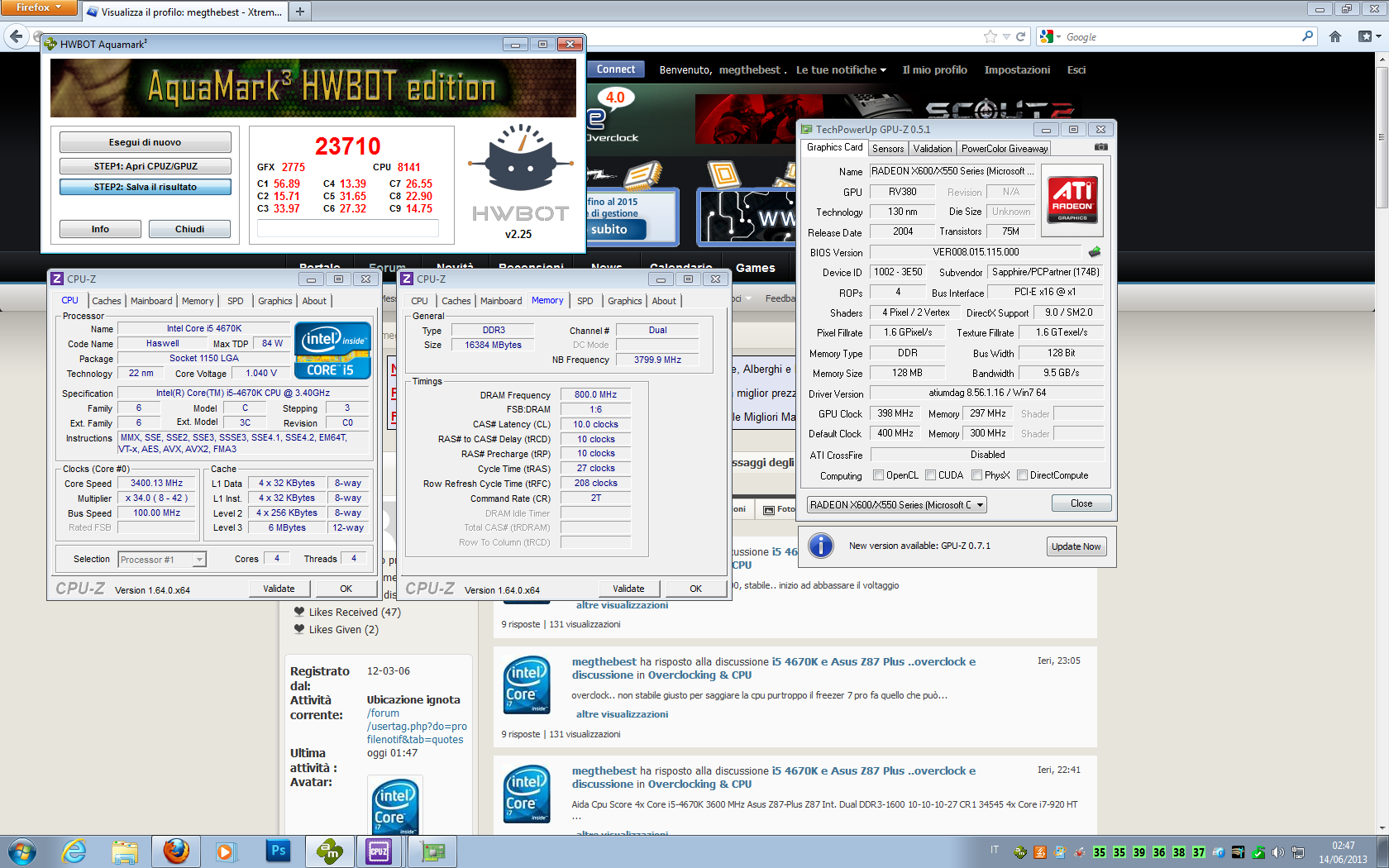
Task: Open Windows Explorer folder on taskbar
Action: 125,851
